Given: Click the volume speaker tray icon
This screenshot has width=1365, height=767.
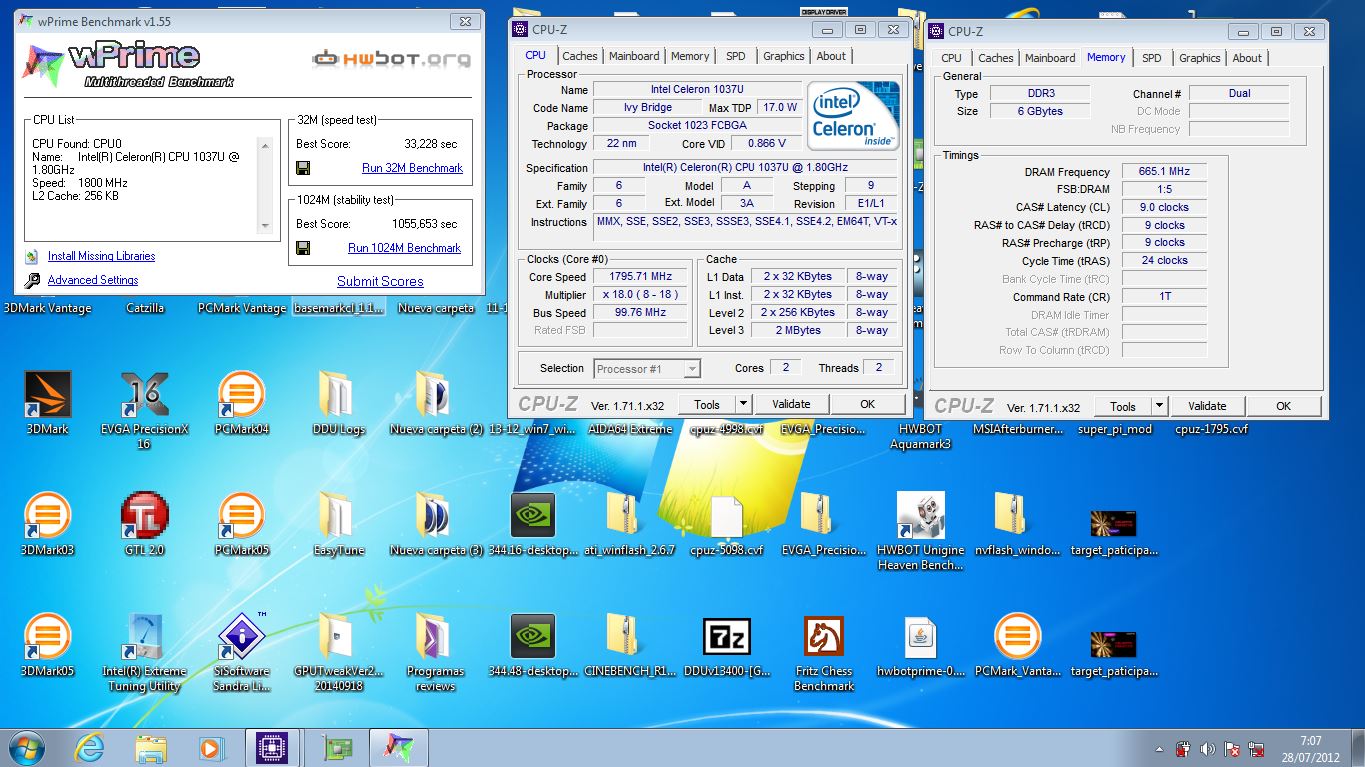Looking at the screenshot, I should pyautogui.click(x=1208, y=748).
